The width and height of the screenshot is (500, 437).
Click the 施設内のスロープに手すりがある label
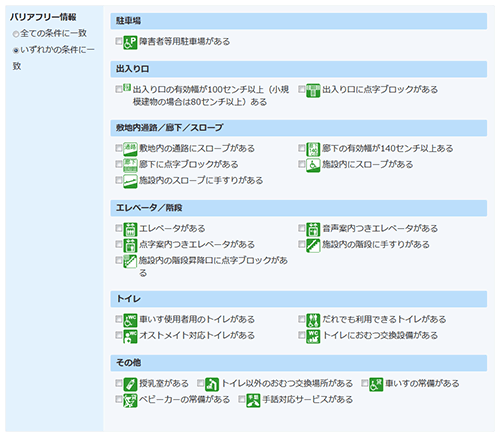[x=201, y=180]
